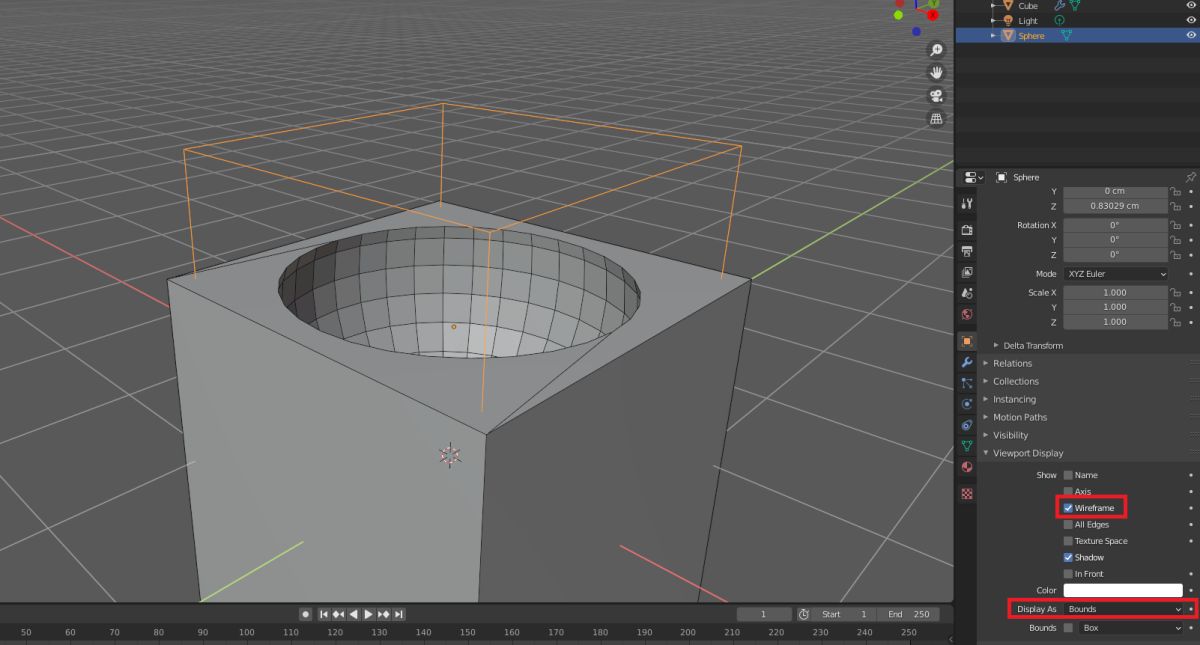Viewport: 1200px width, 645px height.
Task: Click the pan view hand icon
Action: coord(936,73)
